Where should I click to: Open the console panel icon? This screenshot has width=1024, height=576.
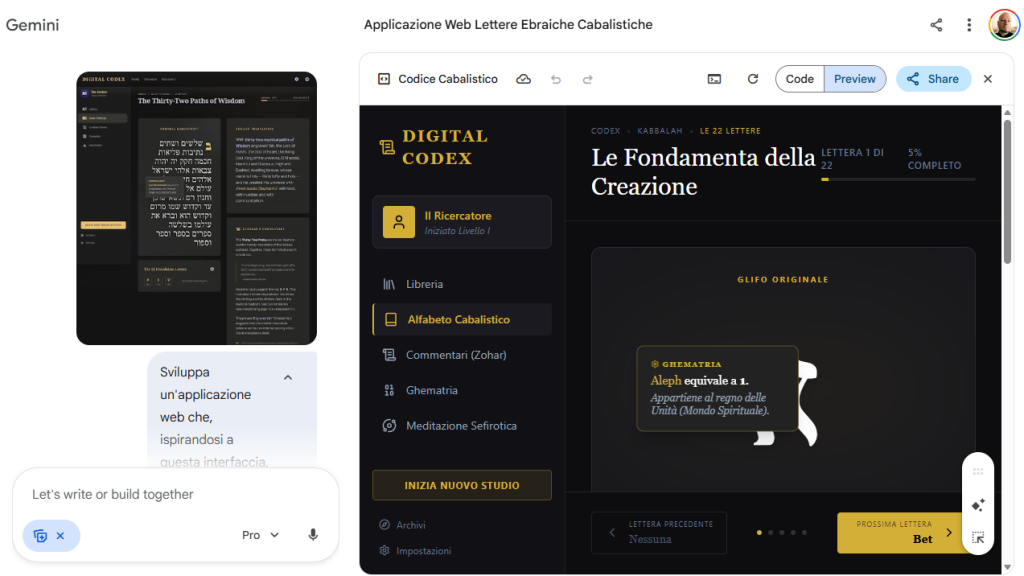point(714,79)
